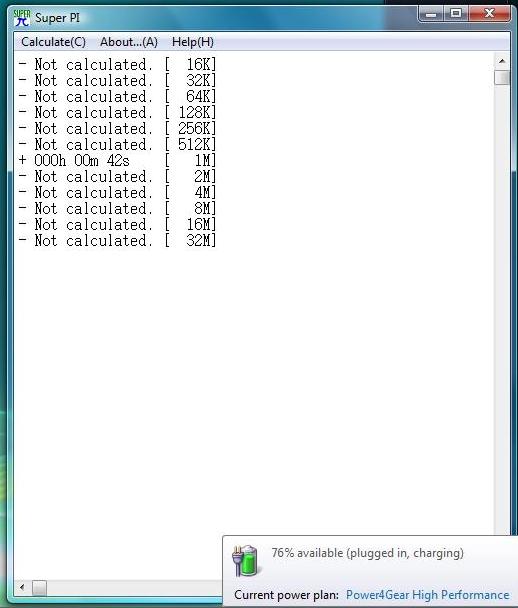Select the 128K not calculated row

pyautogui.click(x=117, y=112)
